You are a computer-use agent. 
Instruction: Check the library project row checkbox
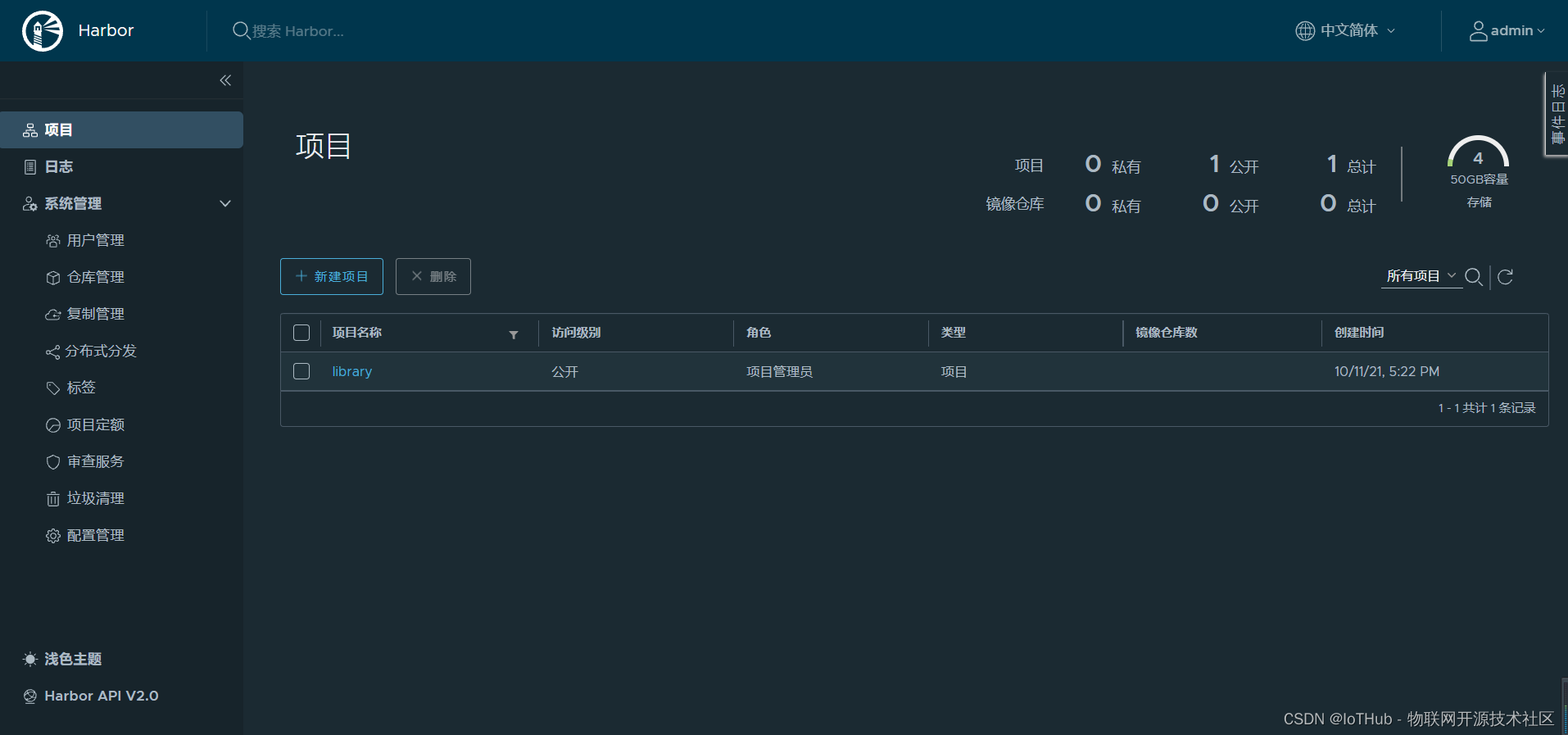point(301,371)
